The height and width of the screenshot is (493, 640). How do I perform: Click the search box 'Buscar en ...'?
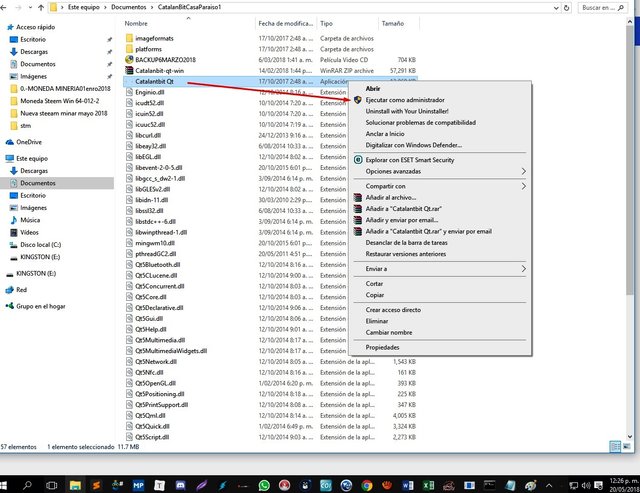tap(602, 7)
